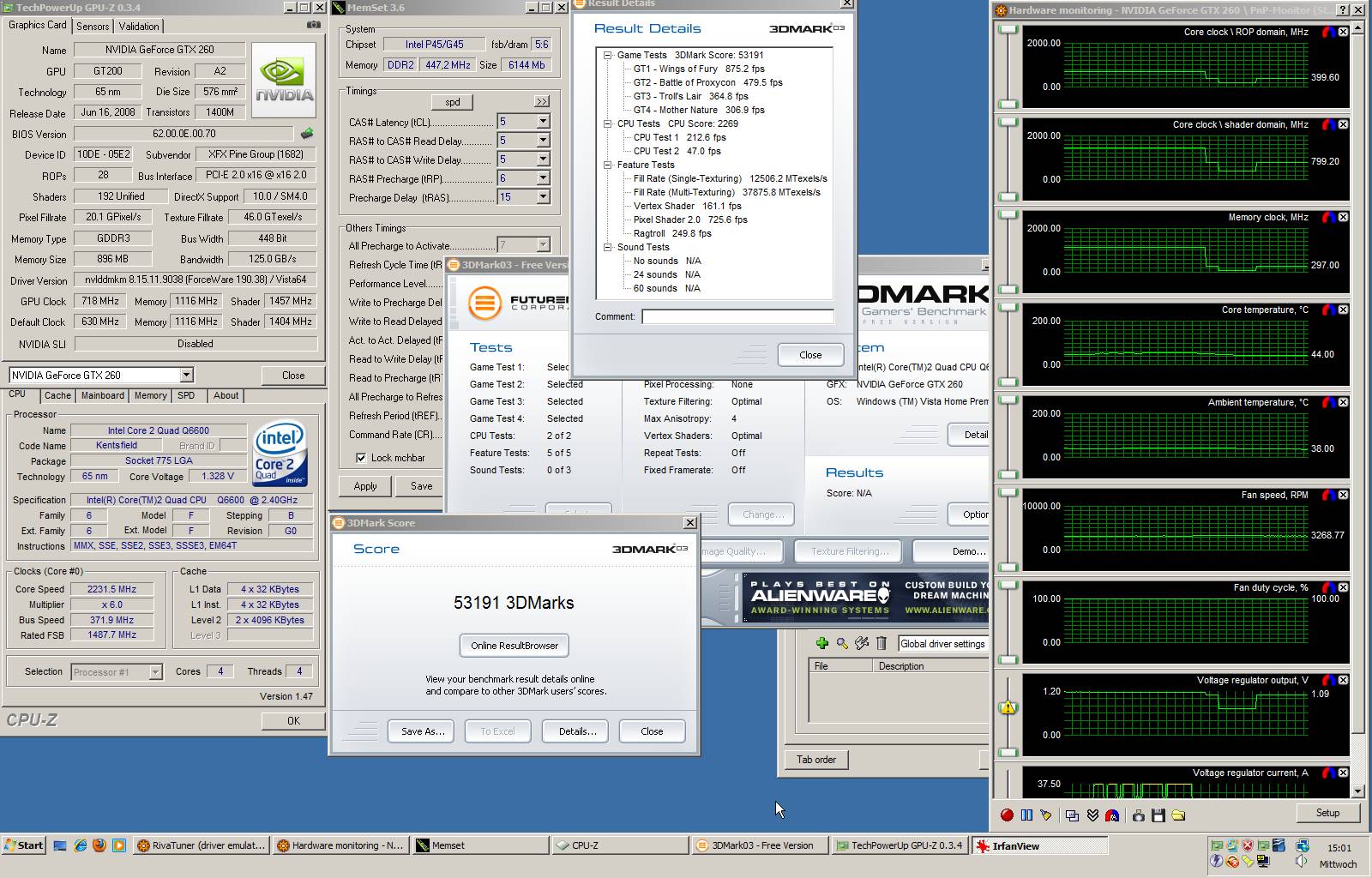Viewport: 1372px width, 878px height.
Task: Click the overlapping windows icon in monitoring toolbar
Action: tap(1072, 815)
